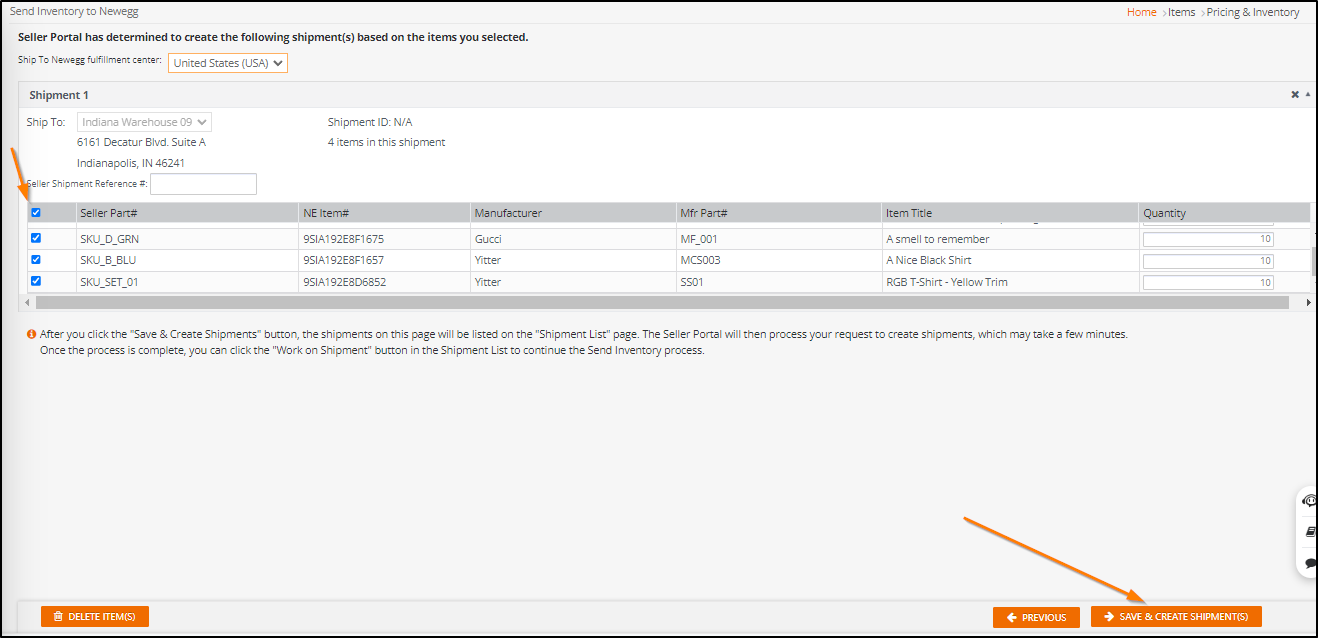Edit quantity for SKU_SET_01

click(x=1208, y=282)
